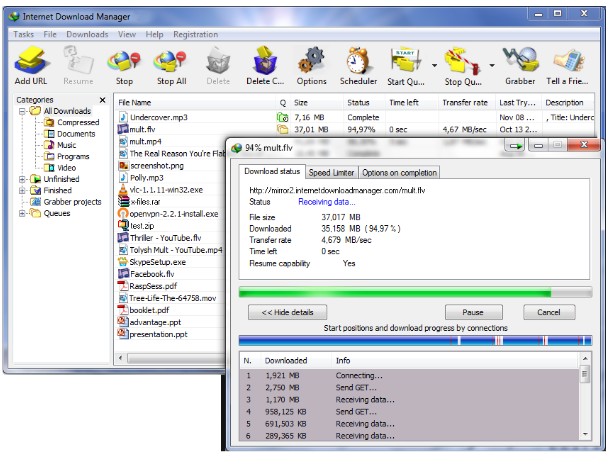Image resolution: width=616 pixels, height=466 pixels.
Task: Open Options gear icon in toolbar
Action: (311, 61)
